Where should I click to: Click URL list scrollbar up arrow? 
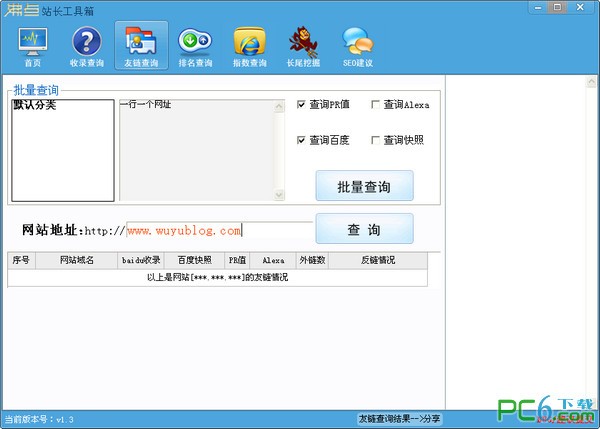tap(279, 106)
